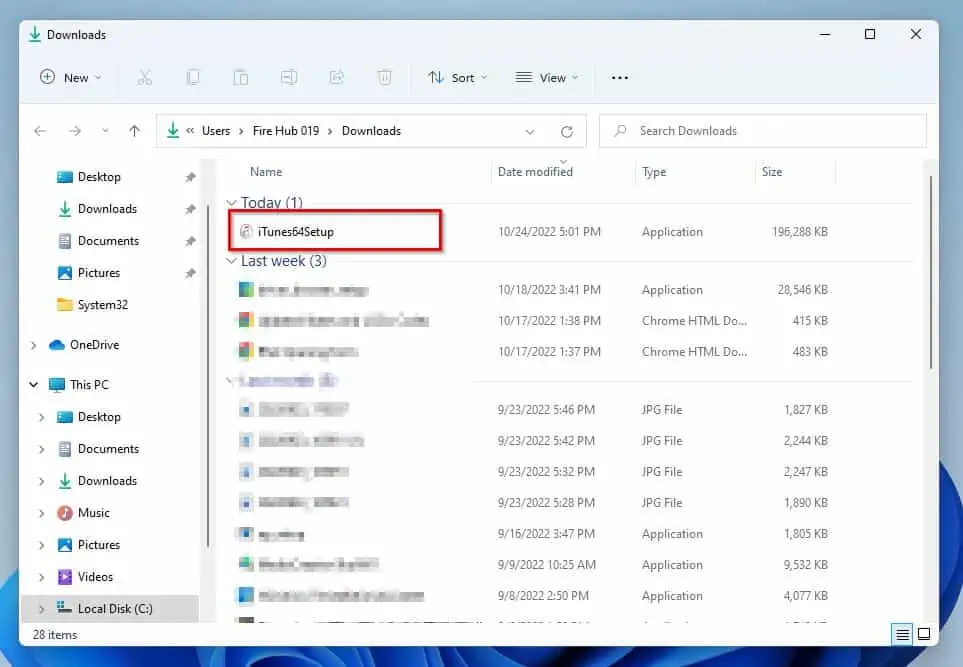Screen dimensions: 963x667
Task: Click the Fire Hub 019 breadcrumb
Action: (286, 131)
